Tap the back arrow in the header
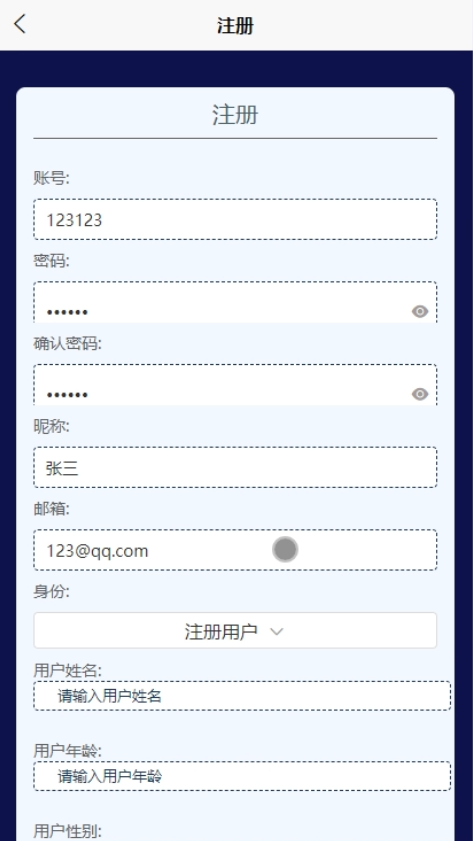473x841 pixels. 20,24
